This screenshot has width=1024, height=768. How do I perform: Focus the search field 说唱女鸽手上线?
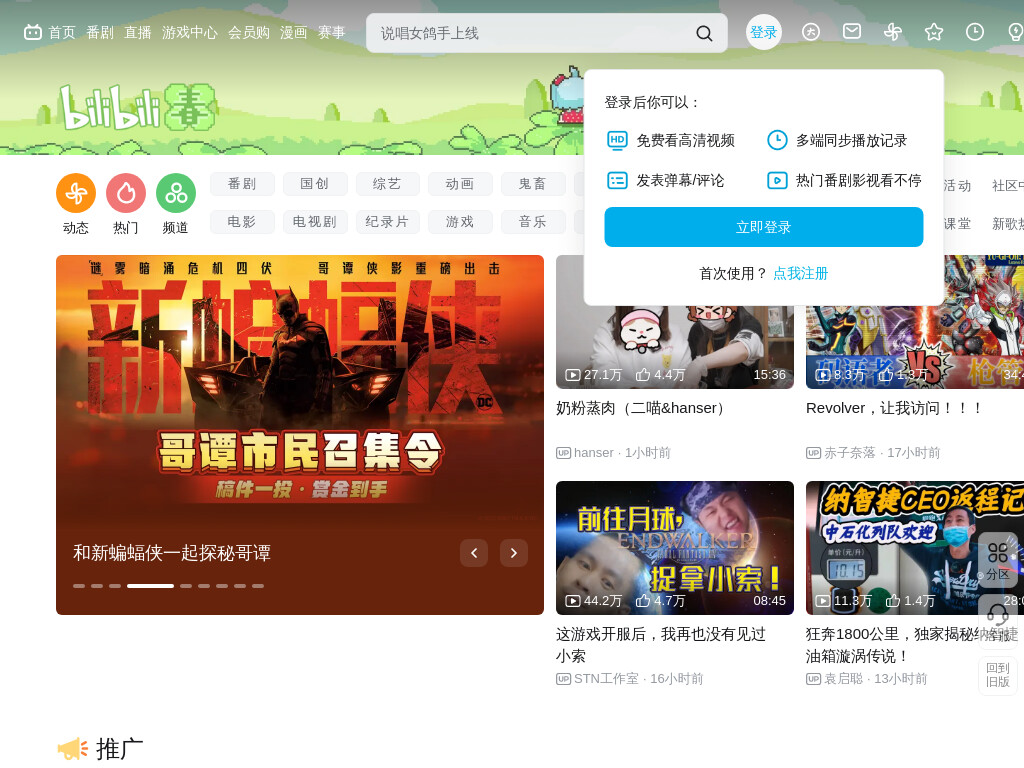pos(530,33)
